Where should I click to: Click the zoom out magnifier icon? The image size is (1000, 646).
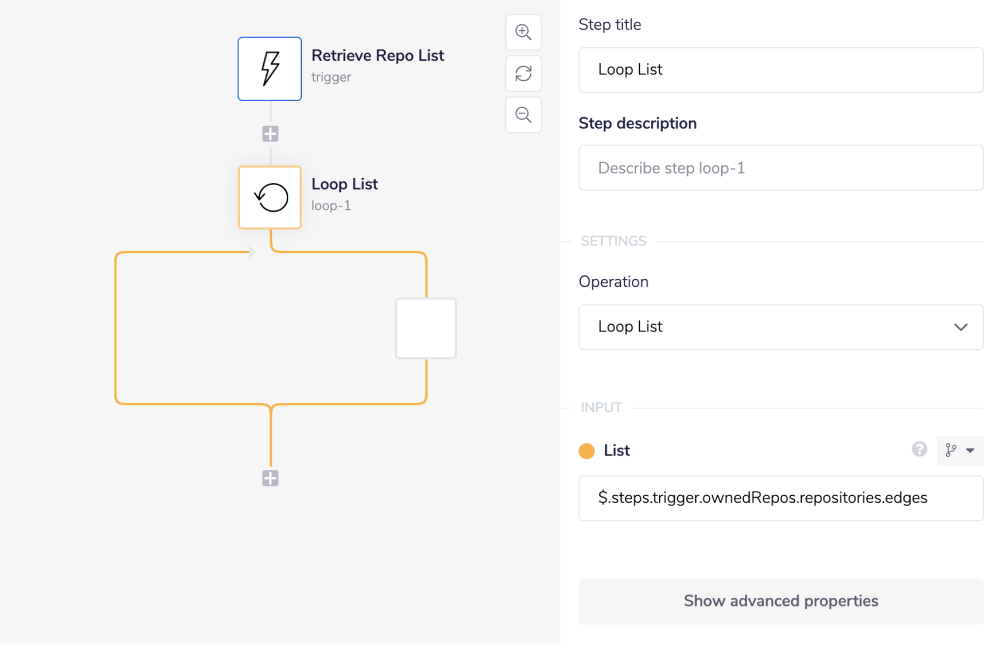(x=523, y=114)
